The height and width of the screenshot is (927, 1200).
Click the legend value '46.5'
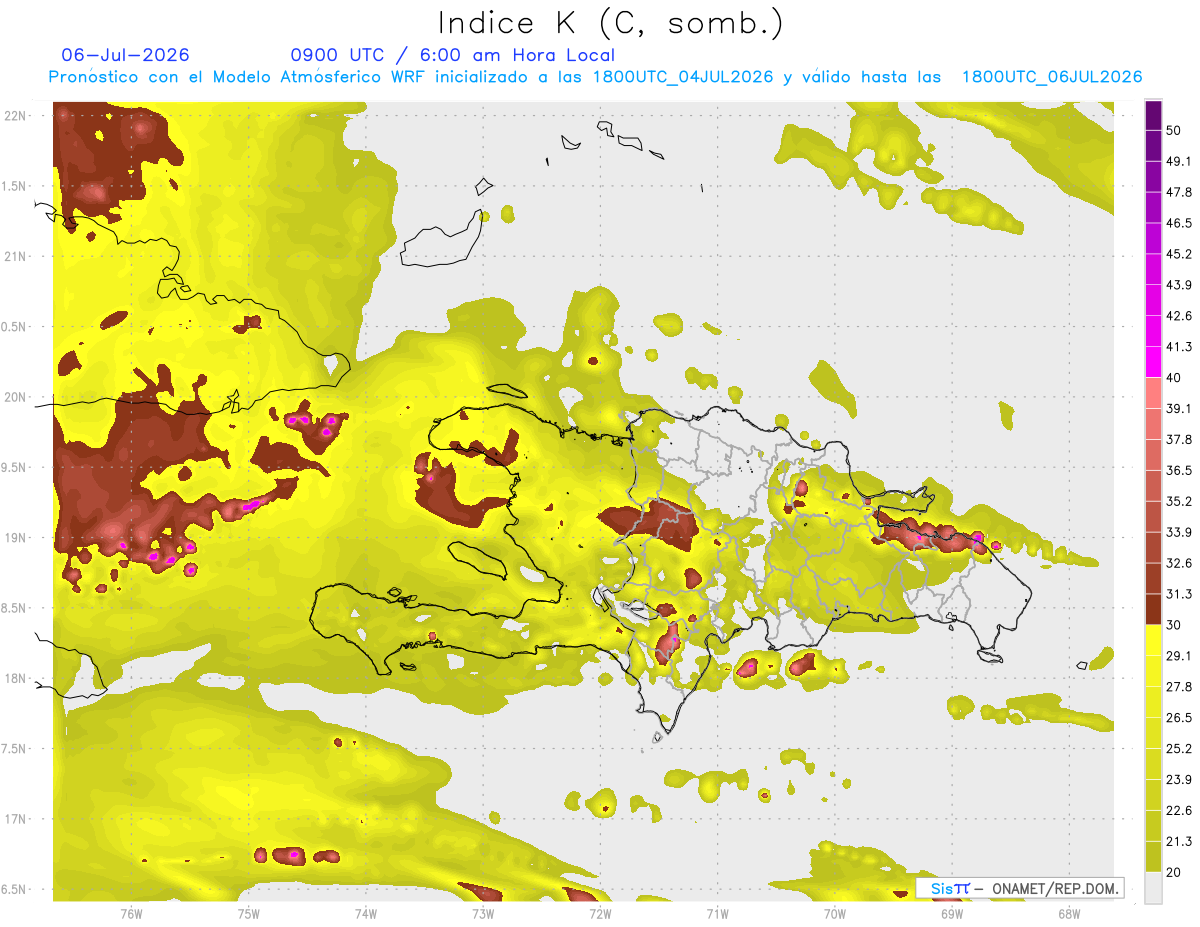pos(1180,223)
